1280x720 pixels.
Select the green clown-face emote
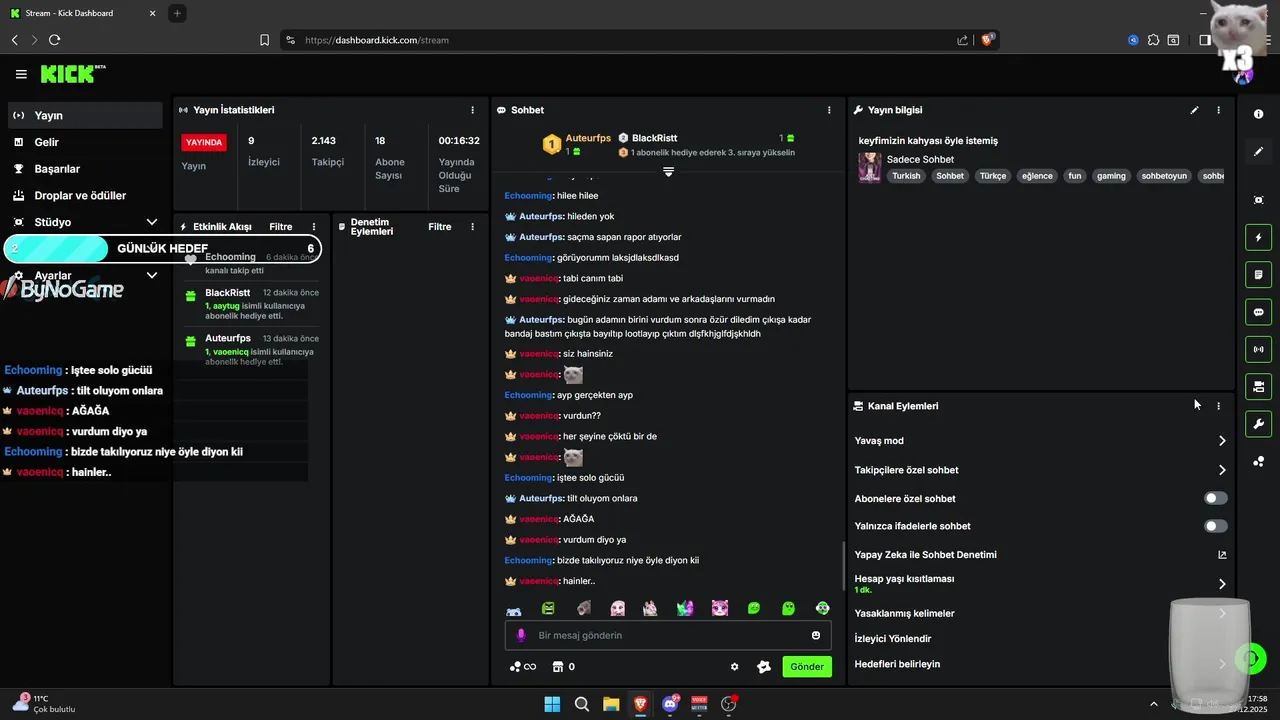(822, 608)
